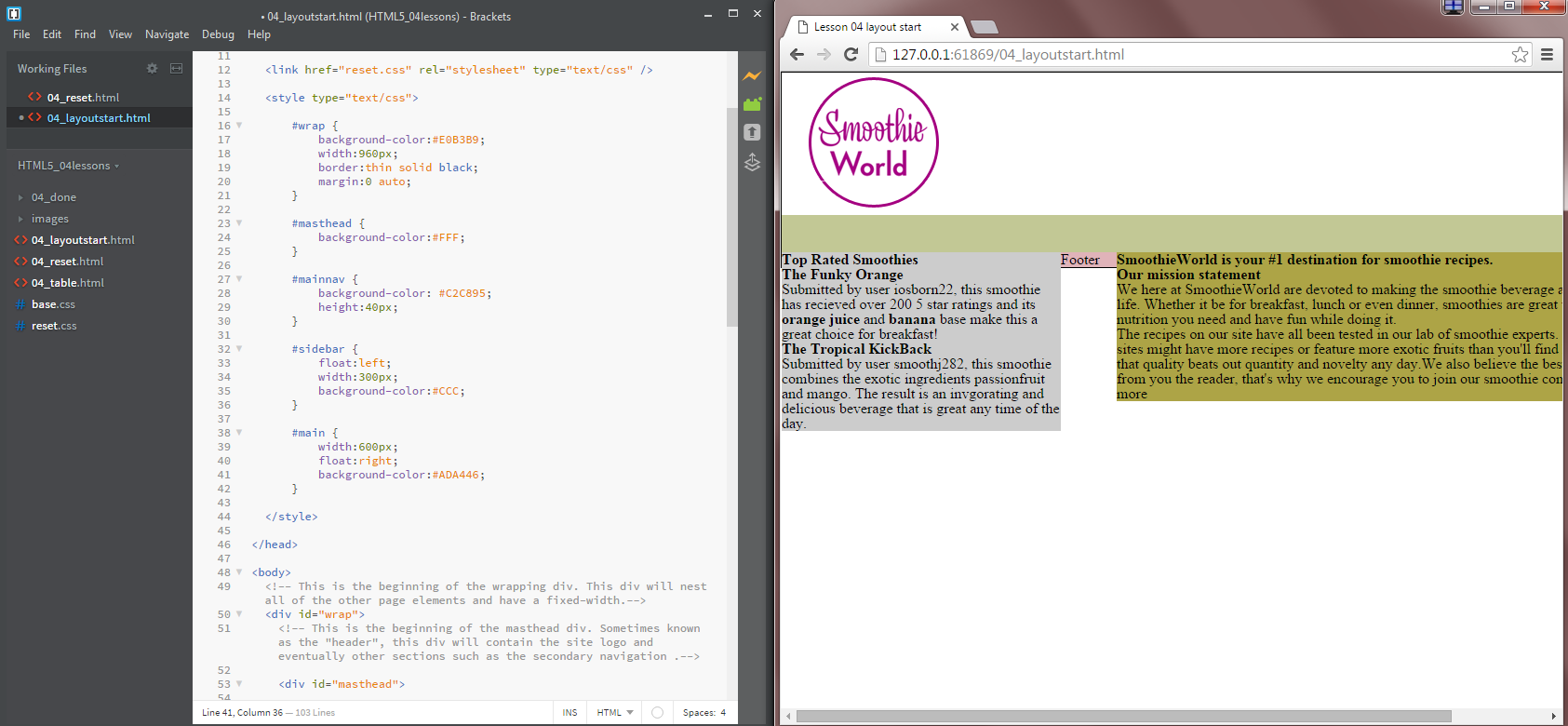Open the Extension Manager brick icon

[752, 104]
